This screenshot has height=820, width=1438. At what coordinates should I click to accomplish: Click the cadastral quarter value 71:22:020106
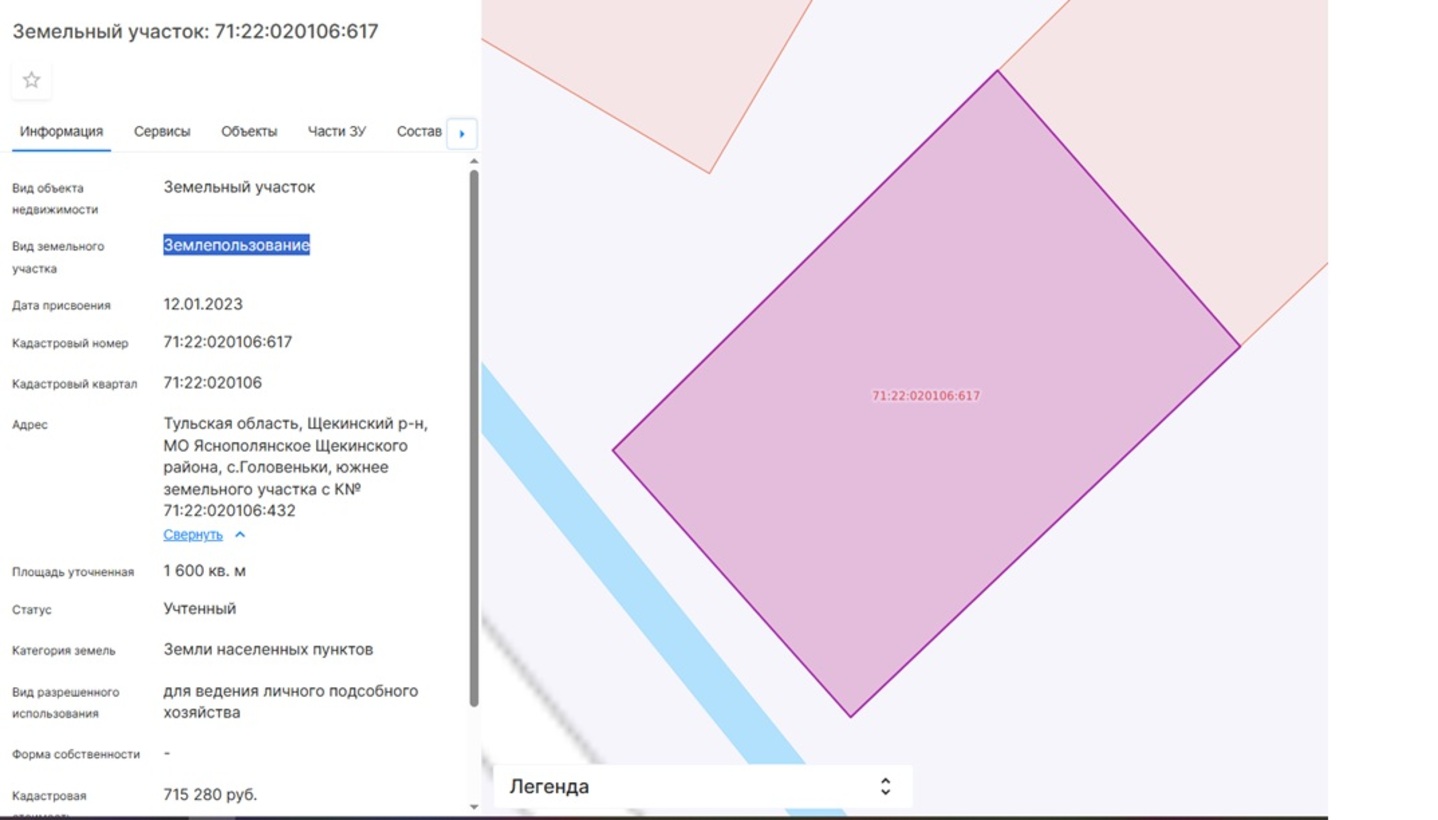(x=213, y=383)
